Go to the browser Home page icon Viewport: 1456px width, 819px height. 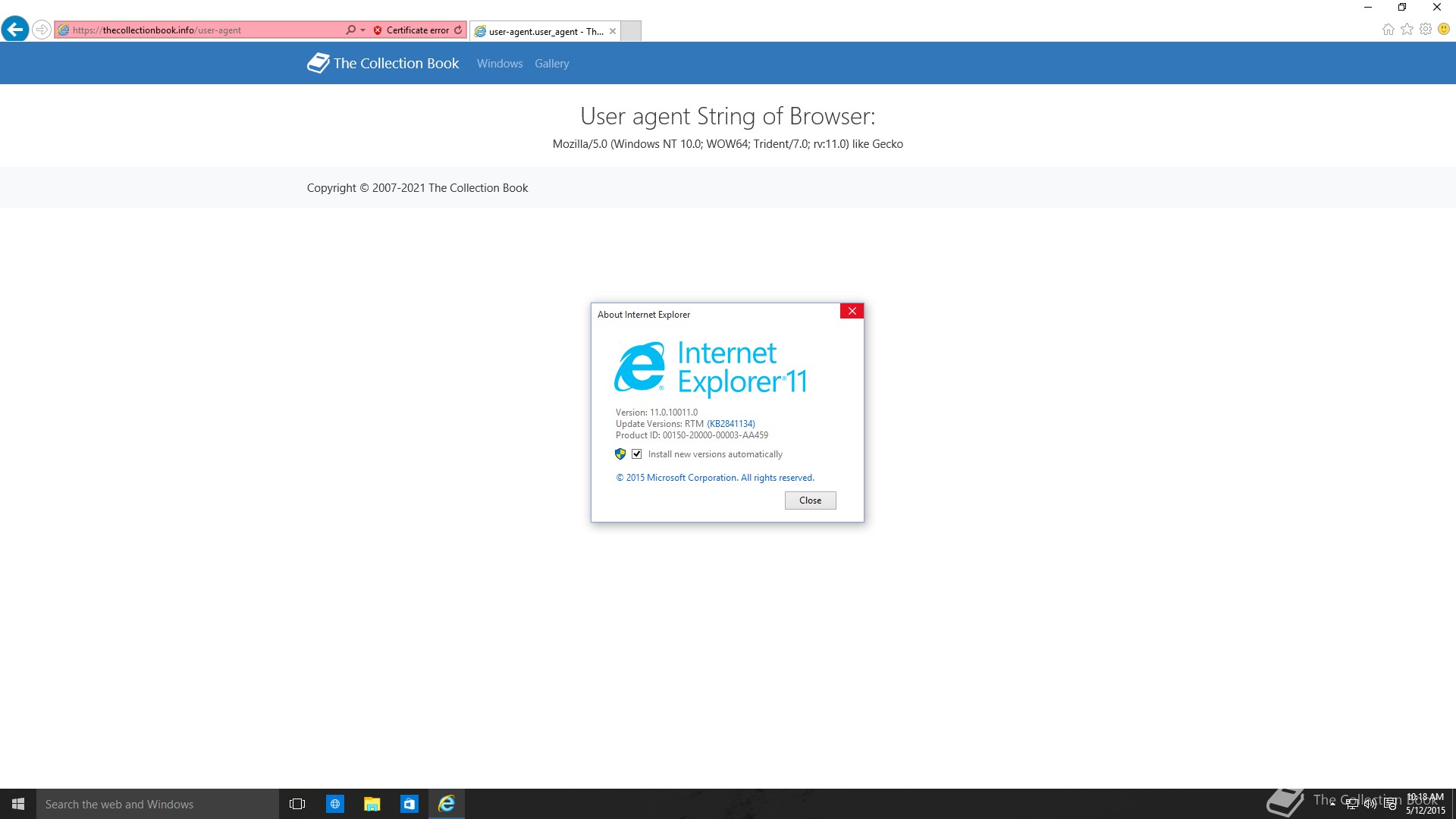(x=1388, y=30)
